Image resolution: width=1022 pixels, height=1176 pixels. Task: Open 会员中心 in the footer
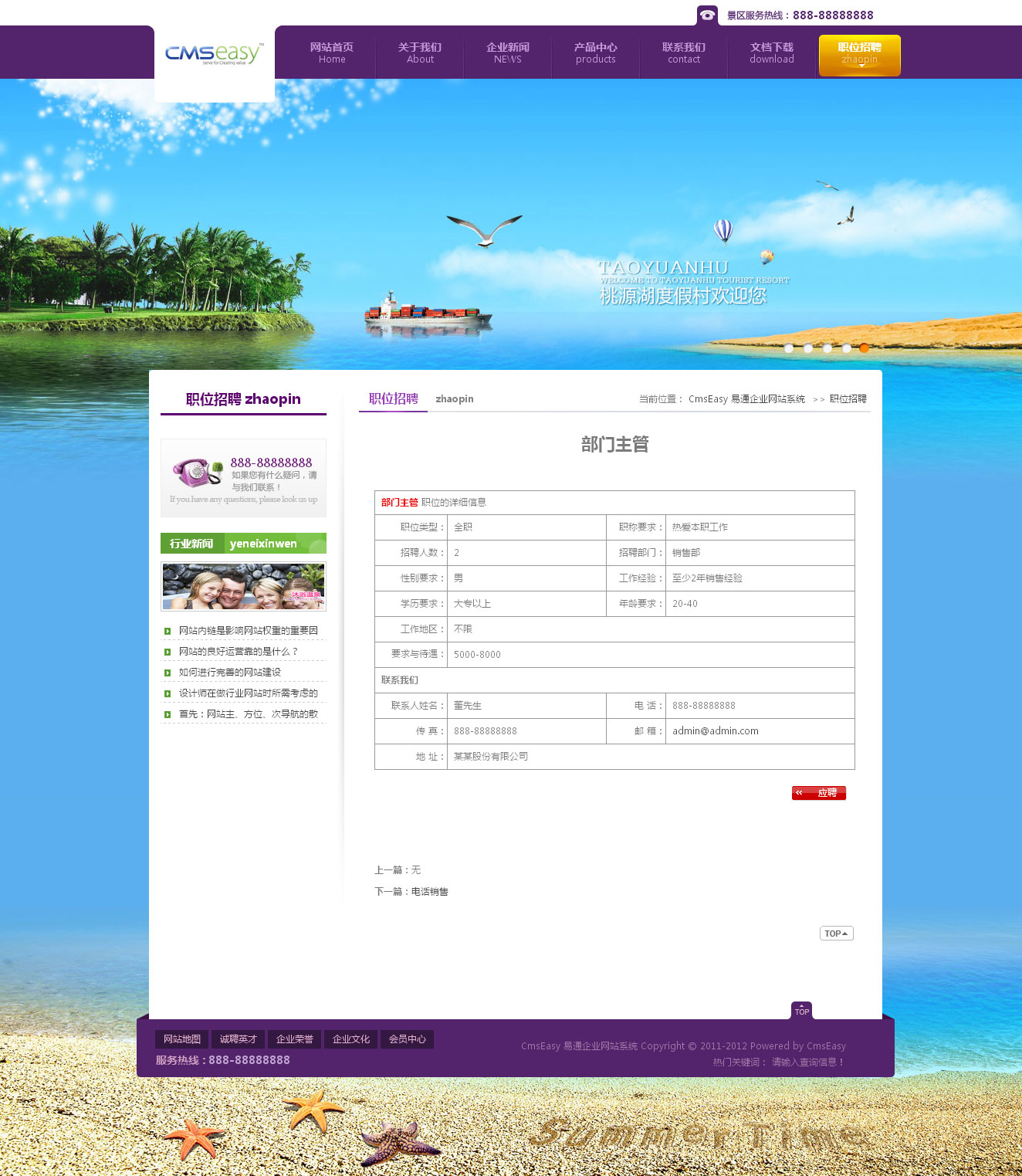(x=407, y=1039)
